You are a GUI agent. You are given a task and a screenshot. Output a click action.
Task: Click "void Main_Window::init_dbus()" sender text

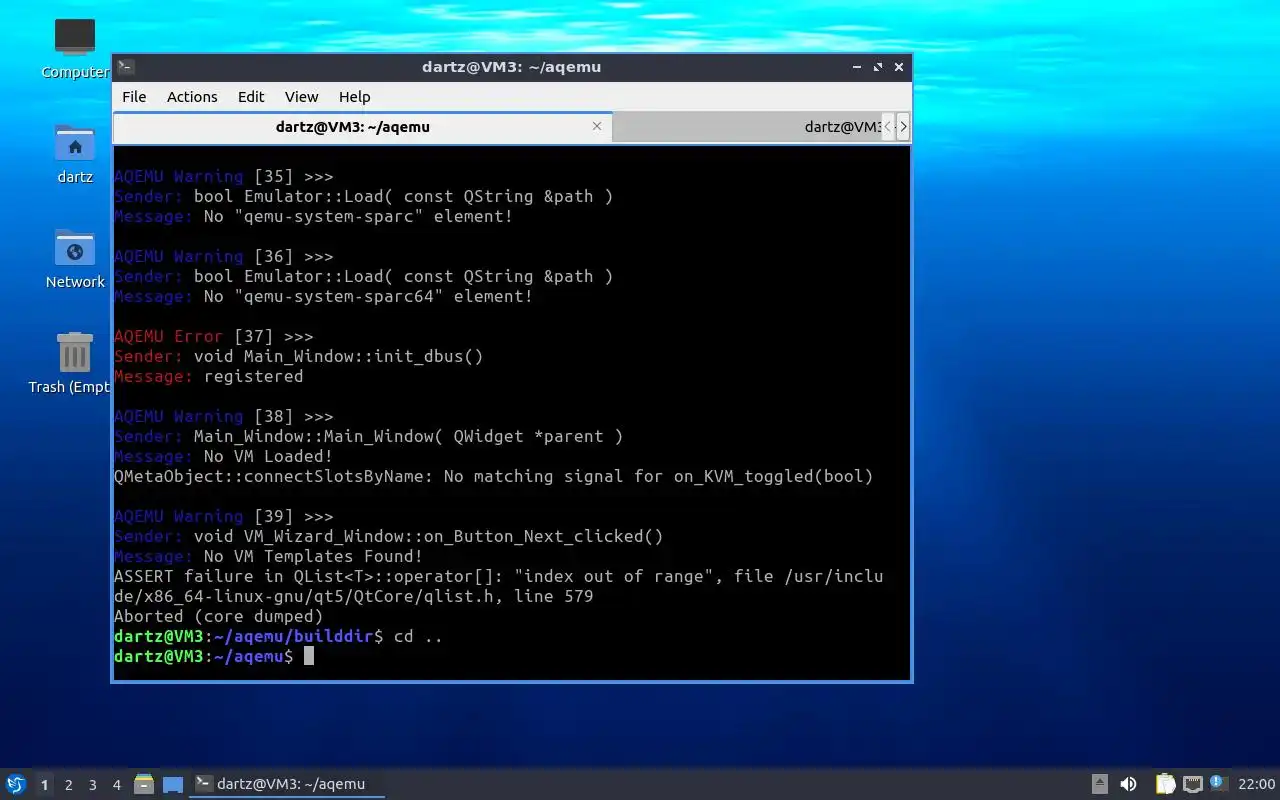(338, 356)
